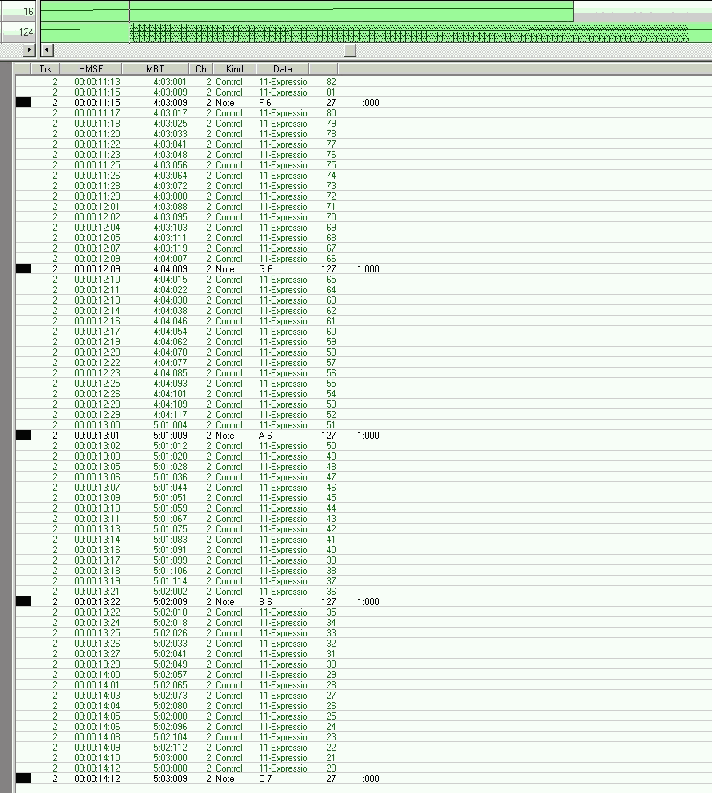Click the Ch channel column header
The image size is (712, 793).
pyautogui.click(x=201, y=69)
